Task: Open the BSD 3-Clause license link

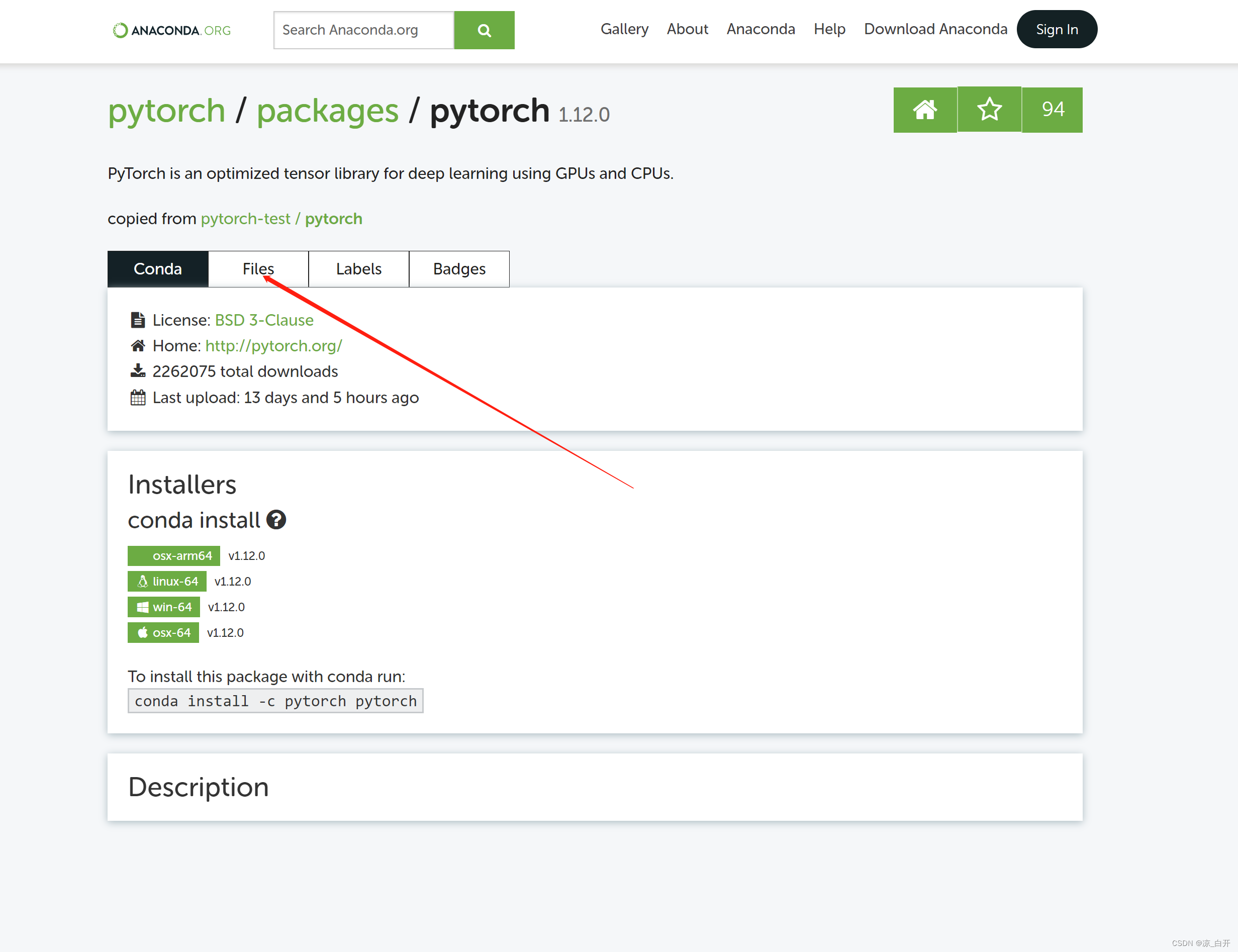Action: coord(264,320)
